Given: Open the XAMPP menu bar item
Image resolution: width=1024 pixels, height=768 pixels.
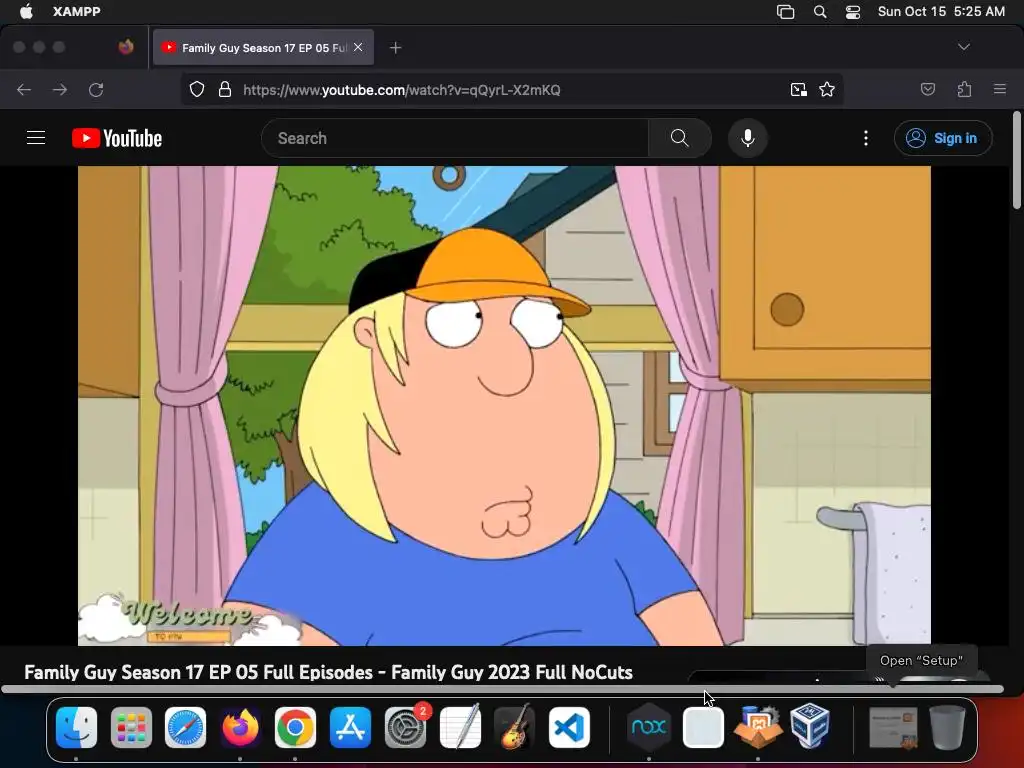Looking at the screenshot, I should point(76,11).
